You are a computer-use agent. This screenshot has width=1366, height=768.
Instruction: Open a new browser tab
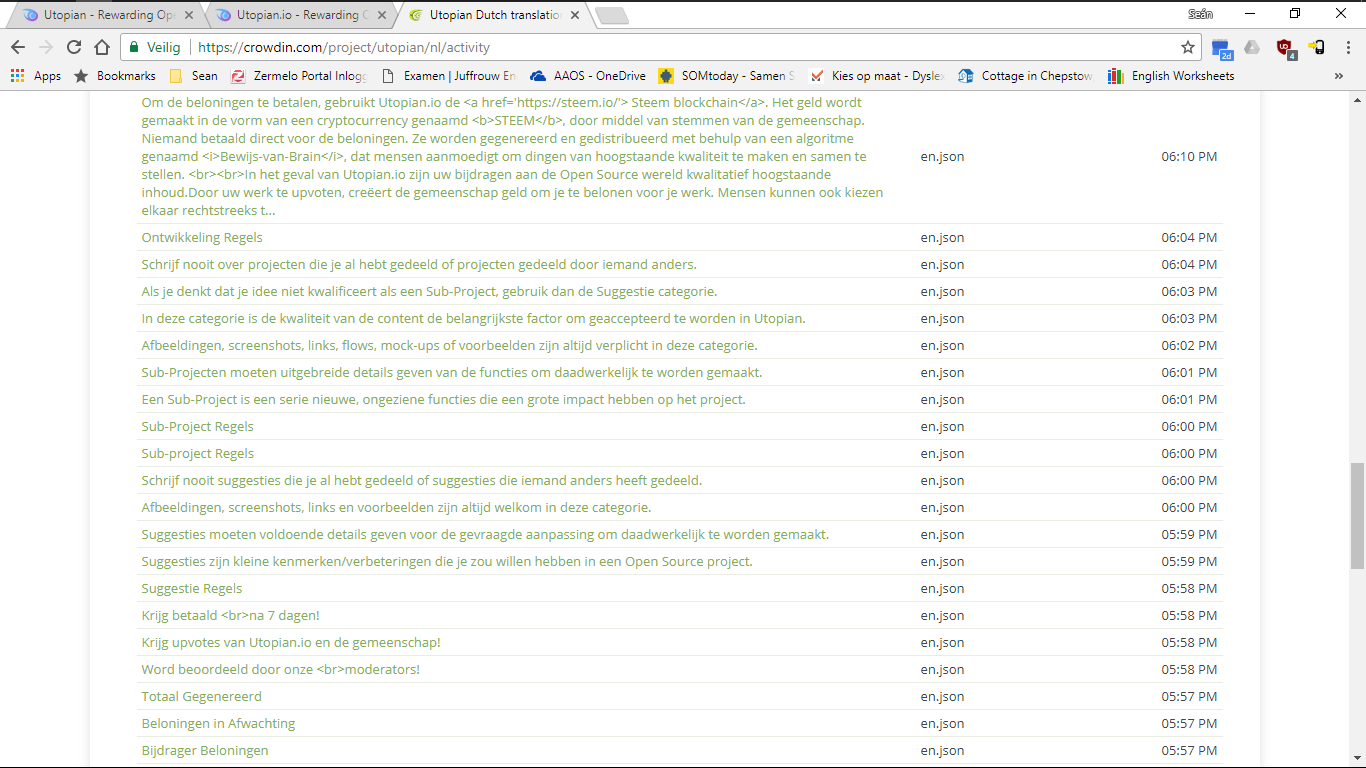click(611, 15)
